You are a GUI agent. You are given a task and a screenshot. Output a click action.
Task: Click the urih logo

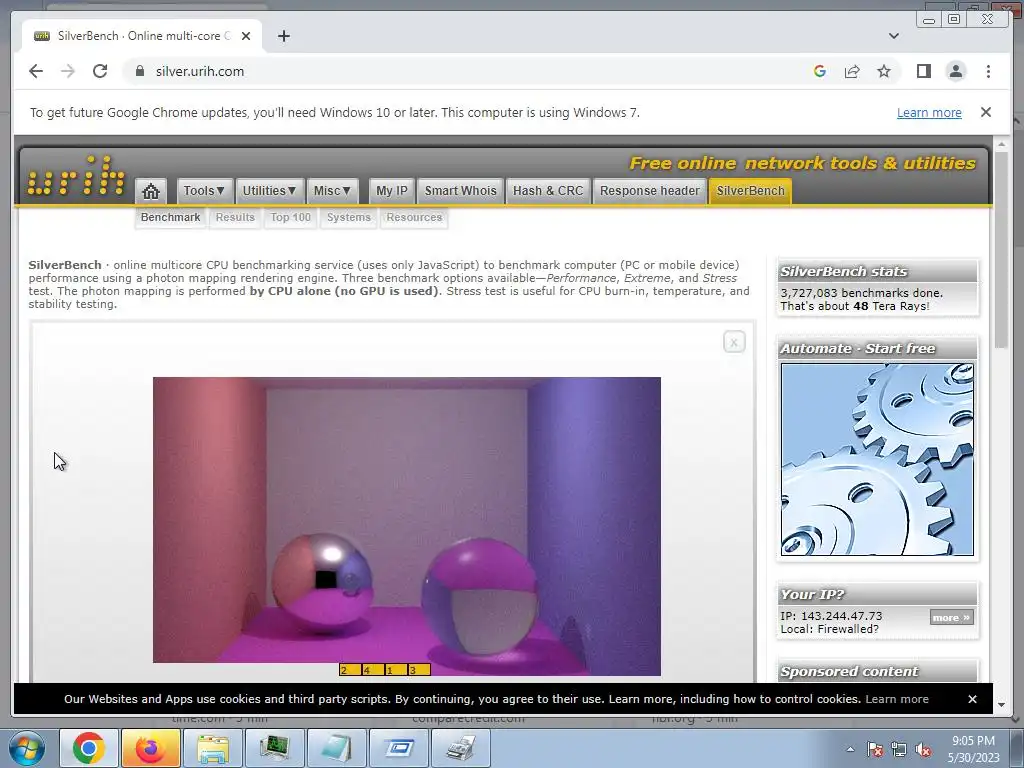pyautogui.click(x=76, y=175)
